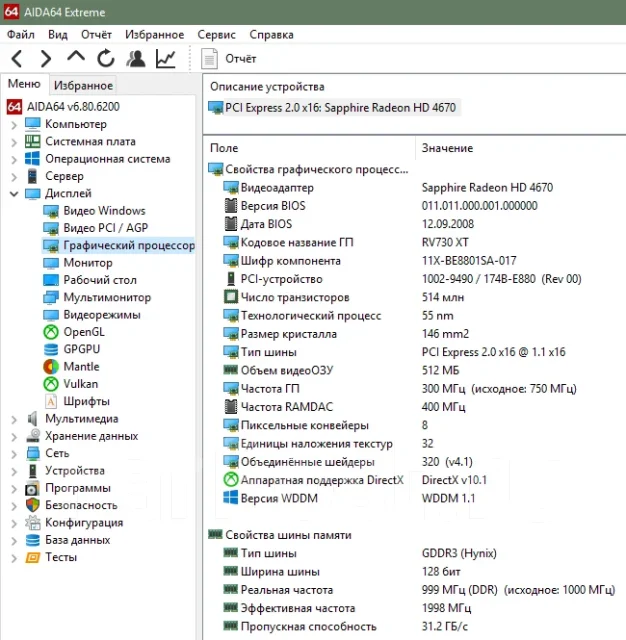Click the Частота ГП row

click(415, 389)
